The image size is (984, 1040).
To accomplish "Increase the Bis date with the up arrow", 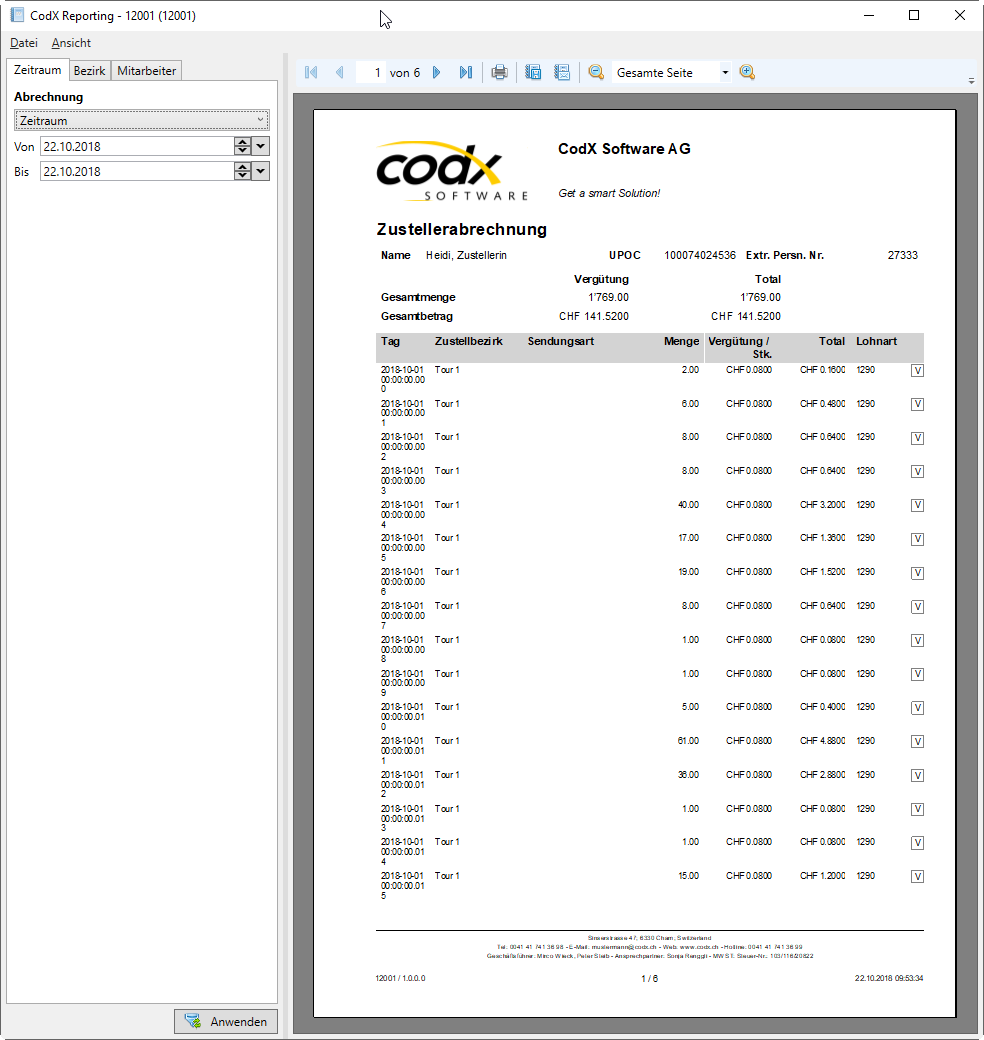I will point(243,166).
